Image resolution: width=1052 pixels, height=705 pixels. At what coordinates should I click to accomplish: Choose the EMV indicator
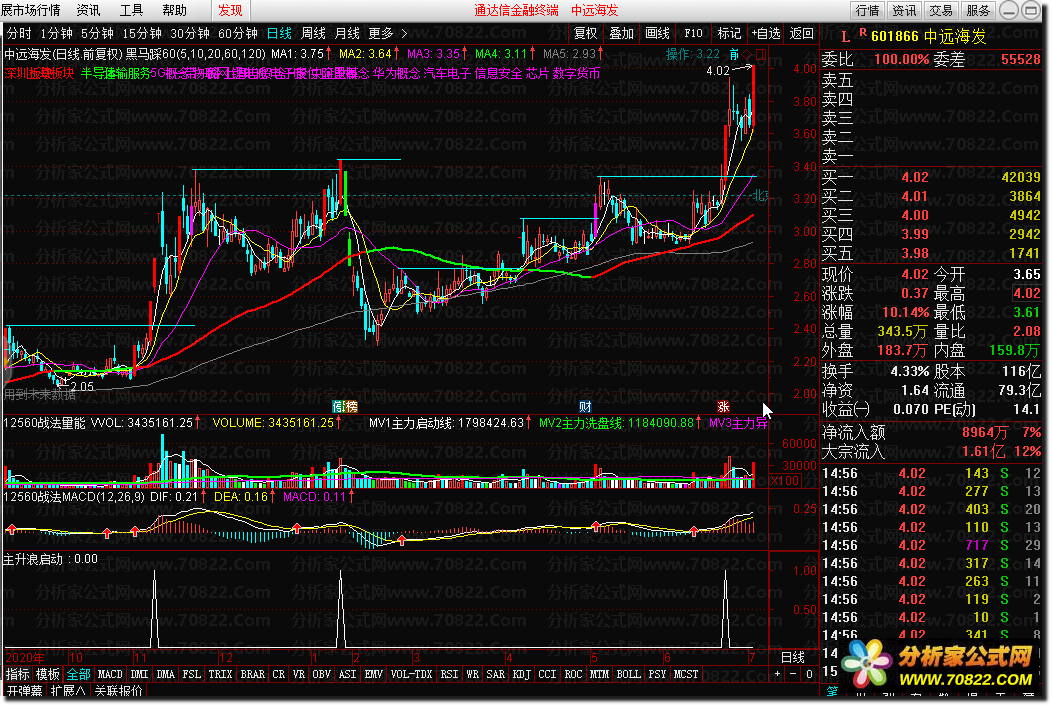[374, 674]
